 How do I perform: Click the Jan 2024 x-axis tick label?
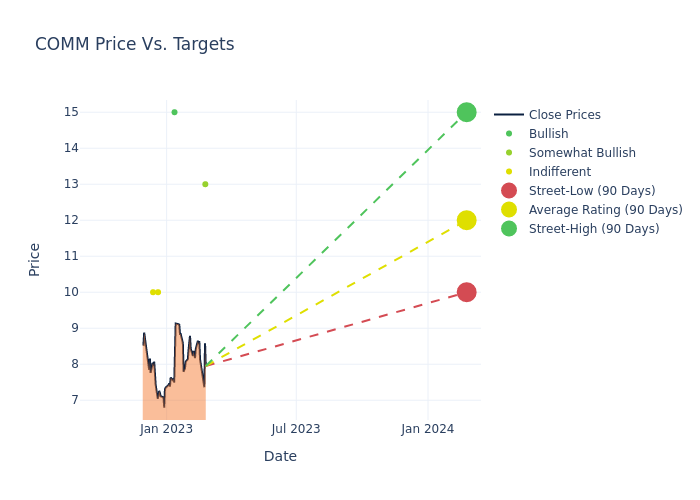[x=428, y=429]
